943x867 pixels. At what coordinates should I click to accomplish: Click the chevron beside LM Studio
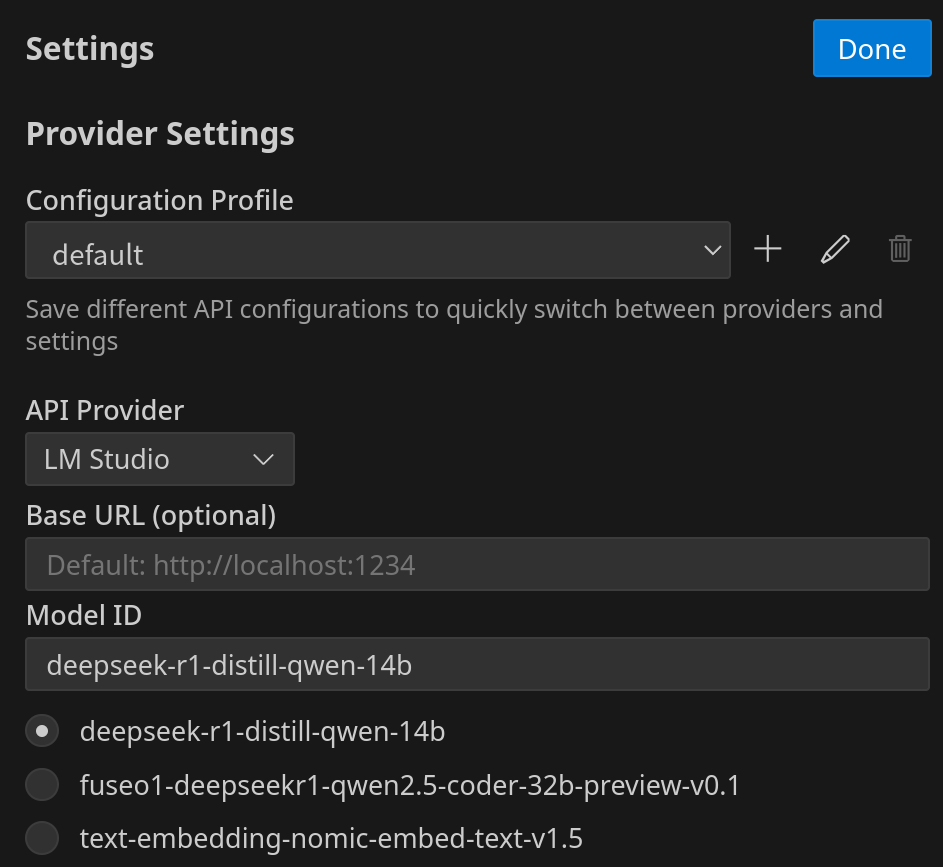[x=264, y=460]
